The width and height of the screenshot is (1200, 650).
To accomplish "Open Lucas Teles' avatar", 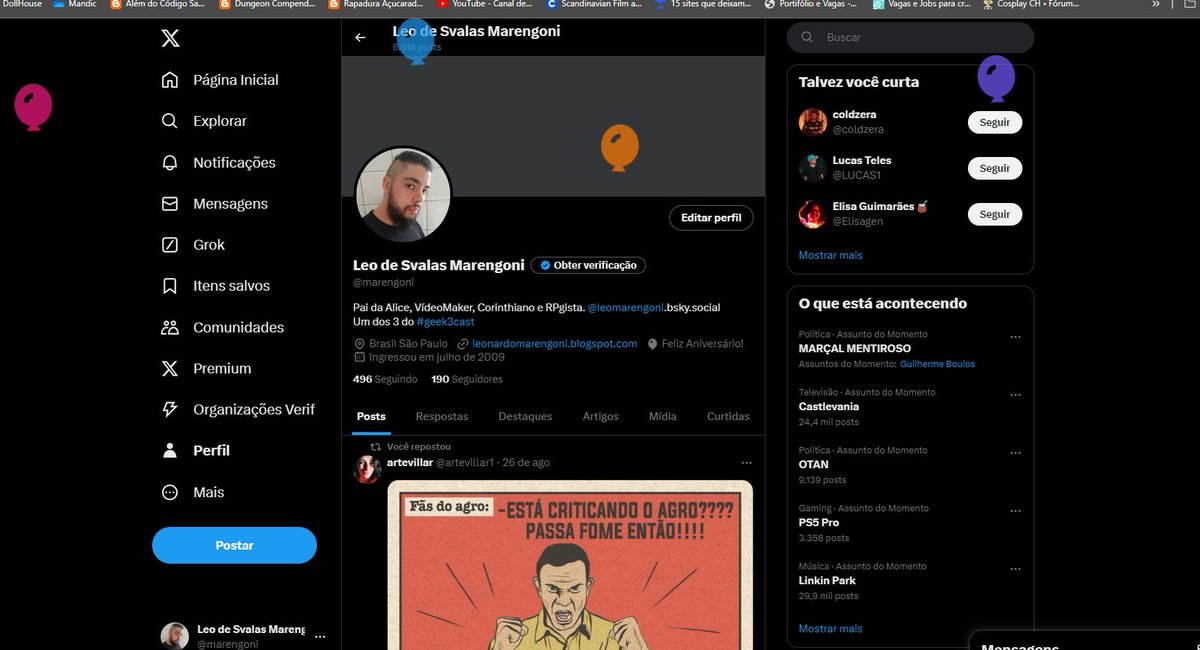I will point(812,167).
